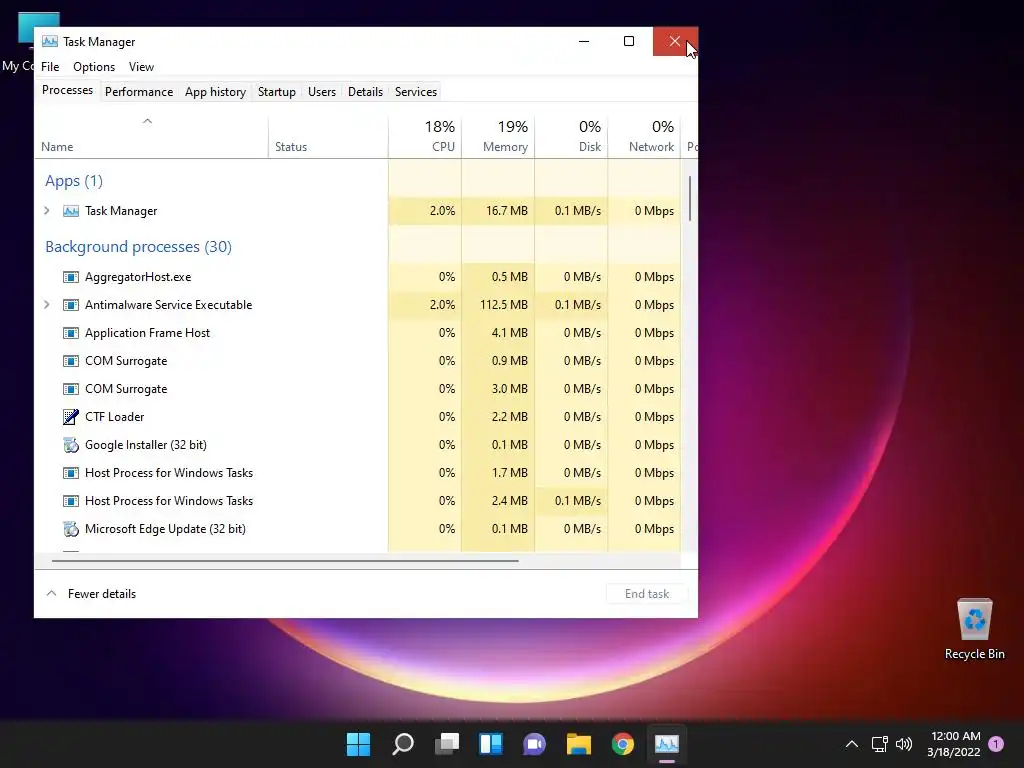The width and height of the screenshot is (1024, 768).
Task: Click the vertical scrollbar in process list
Action: 690,199
